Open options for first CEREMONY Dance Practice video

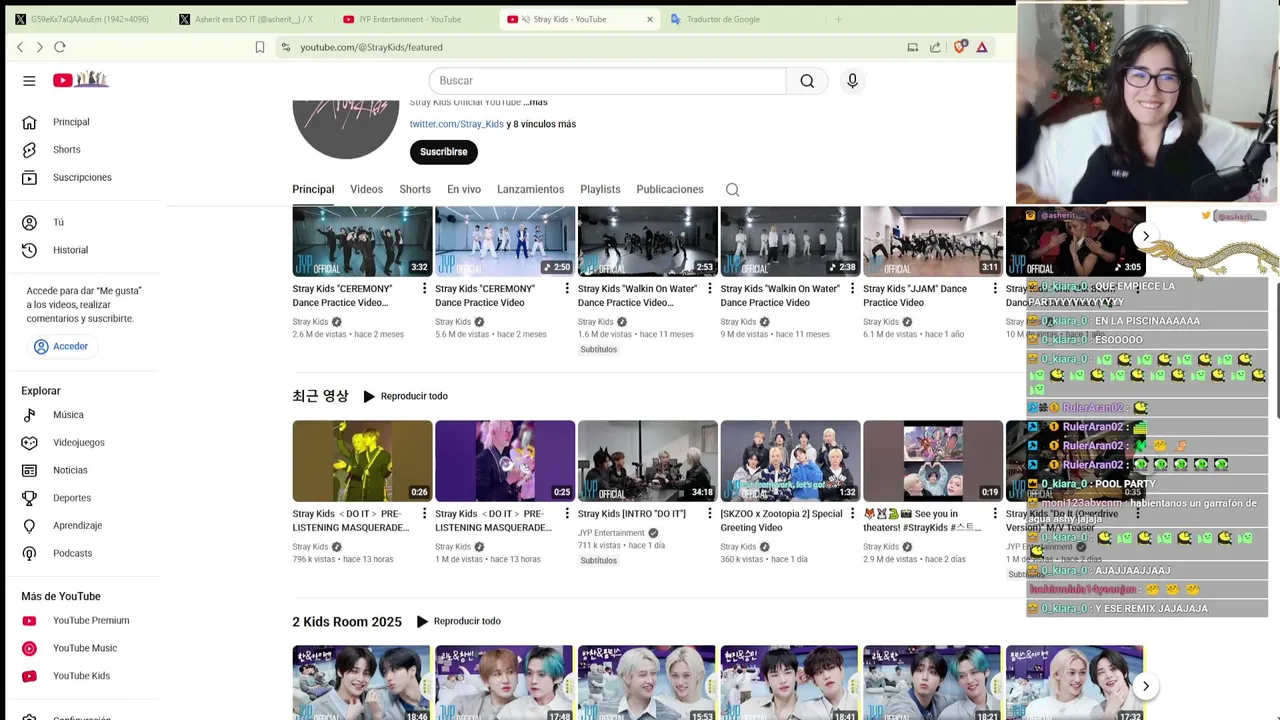424,289
